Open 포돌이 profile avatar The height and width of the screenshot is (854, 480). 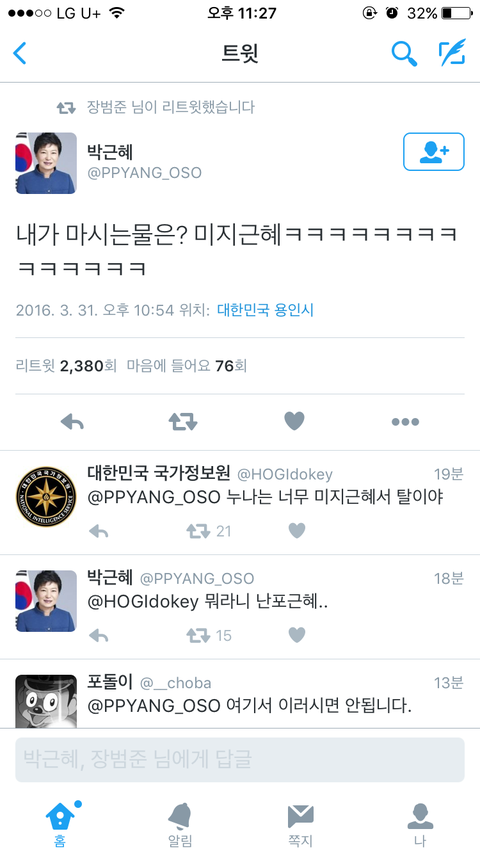46,702
